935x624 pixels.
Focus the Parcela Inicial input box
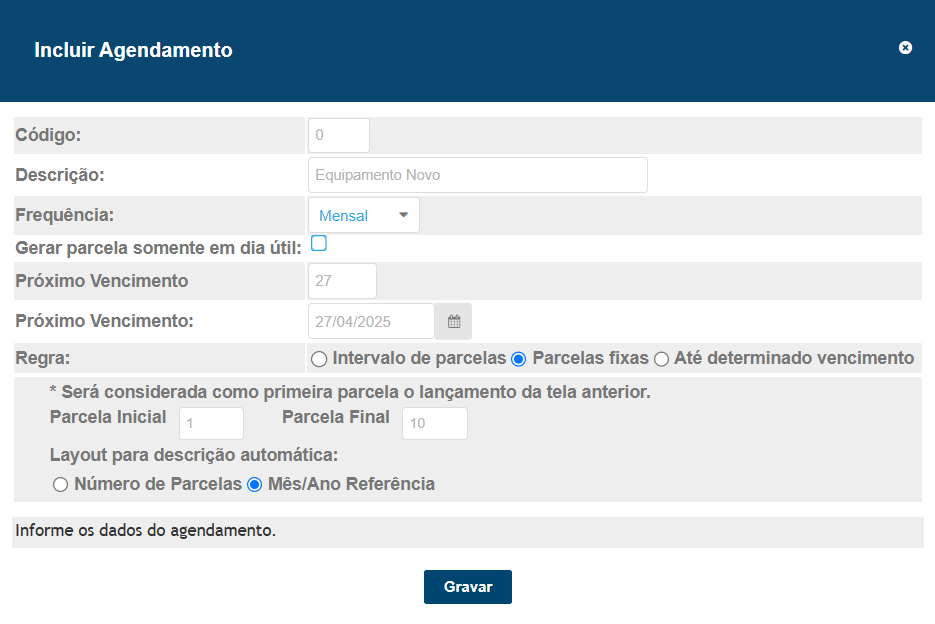click(211, 423)
